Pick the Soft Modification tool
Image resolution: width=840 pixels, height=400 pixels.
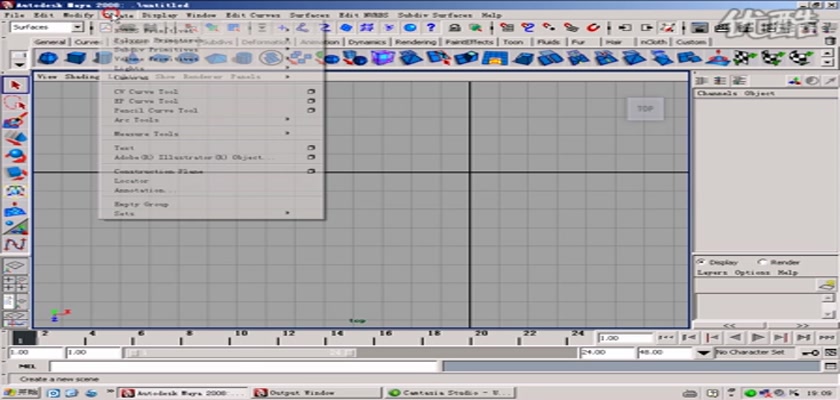click(16, 209)
